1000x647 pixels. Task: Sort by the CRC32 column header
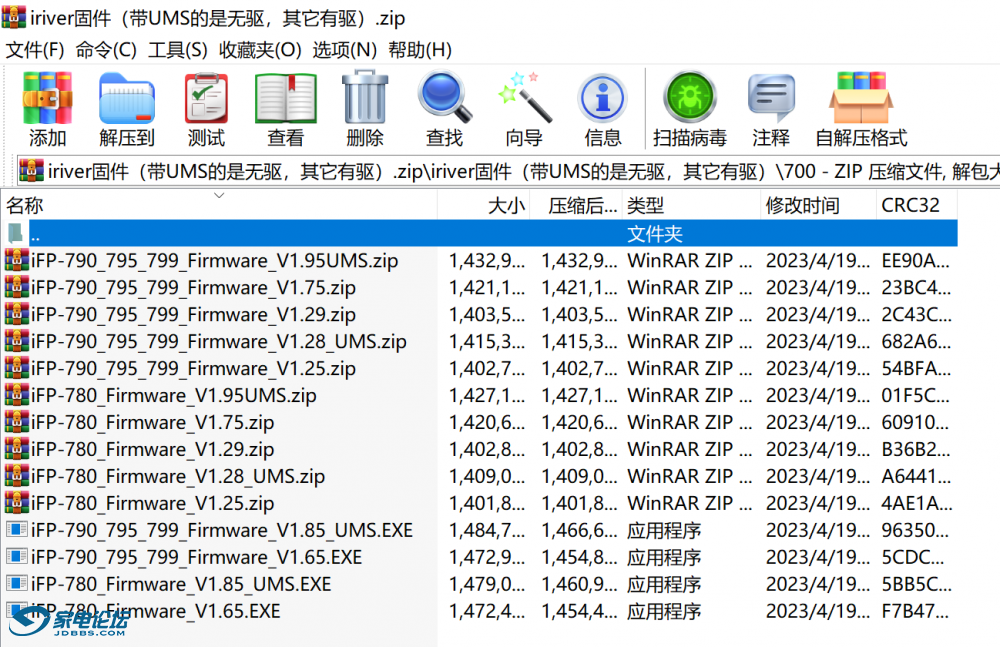coord(917,205)
